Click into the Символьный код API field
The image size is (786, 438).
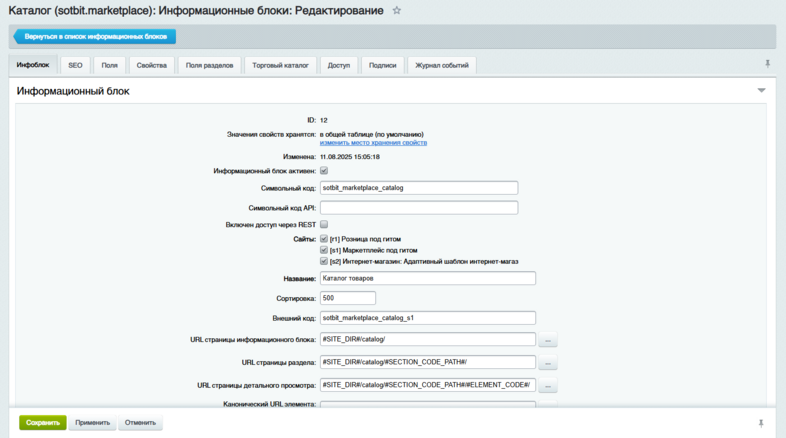(419, 208)
